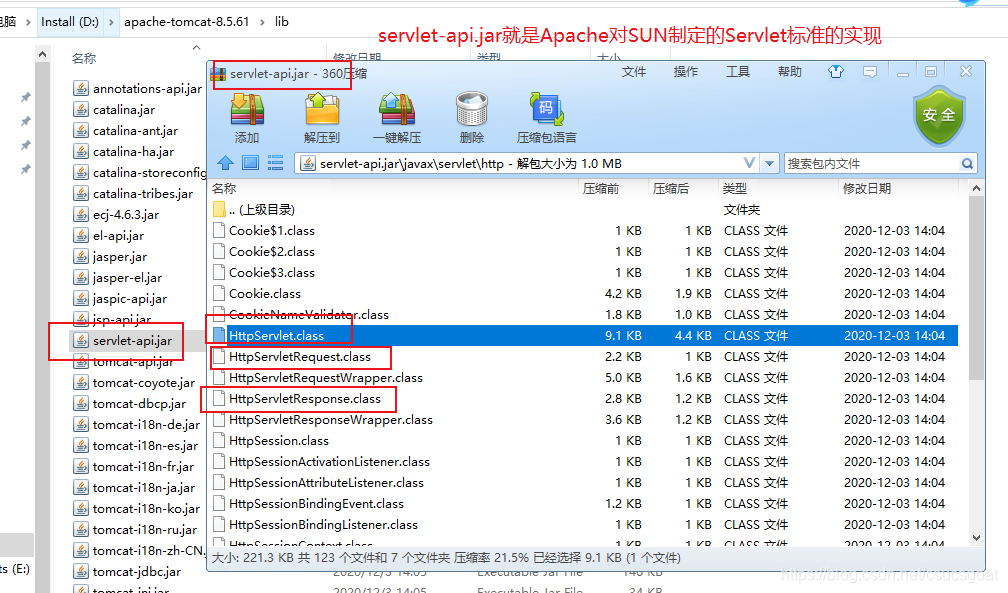The width and height of the screenshot is (1008, 593).
Task: Select HttpSessionAttributeListener.class row
Action: click(x=584, y=482)
